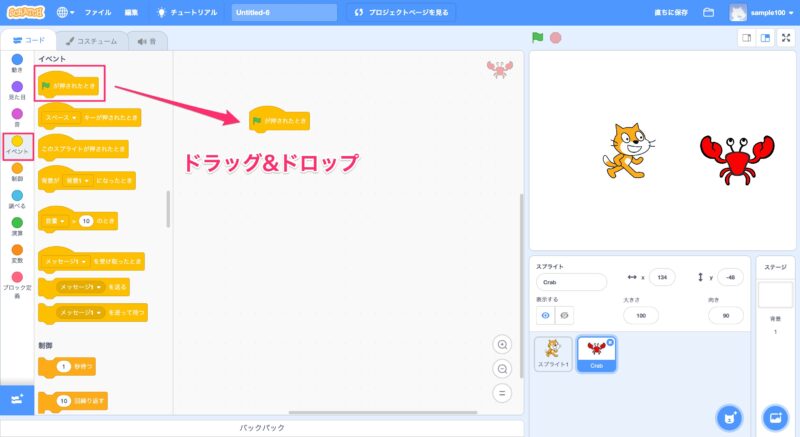Select the Crab sprite thumbnail
The width and height of the screenshot is (800, 437).
pyautogui.click(x=598, y=353)
